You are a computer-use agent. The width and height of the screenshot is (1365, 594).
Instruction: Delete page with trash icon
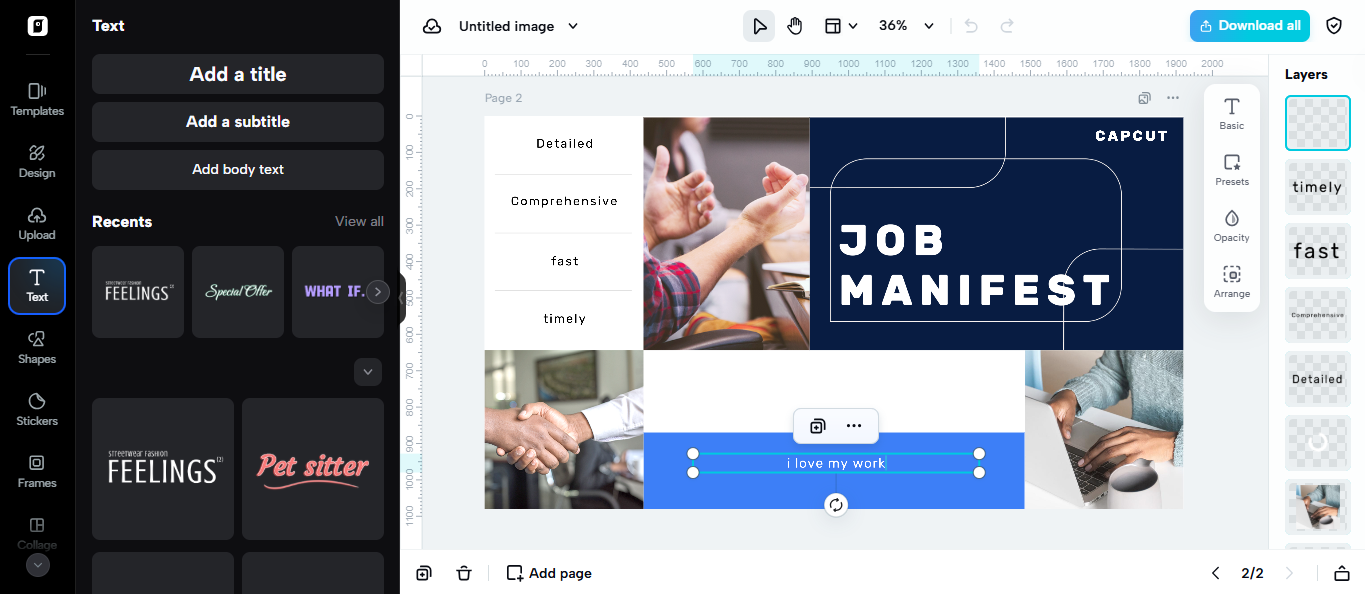[464, 573]
